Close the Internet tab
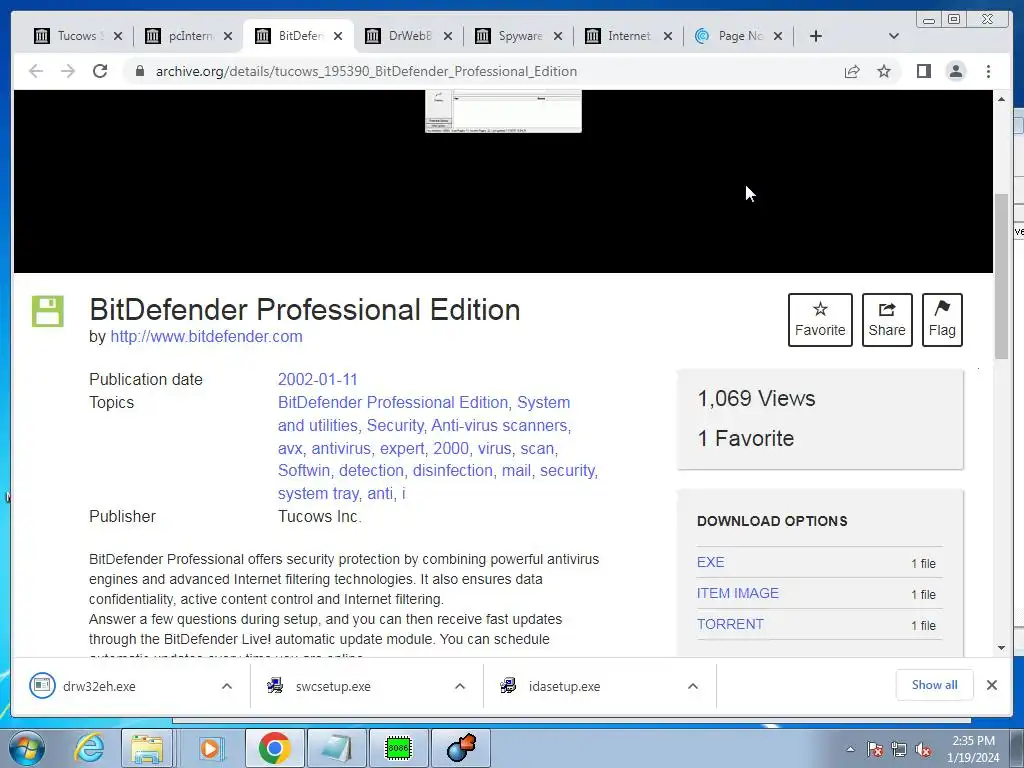This screenshot has width=1024, height=768. (667, 36)
